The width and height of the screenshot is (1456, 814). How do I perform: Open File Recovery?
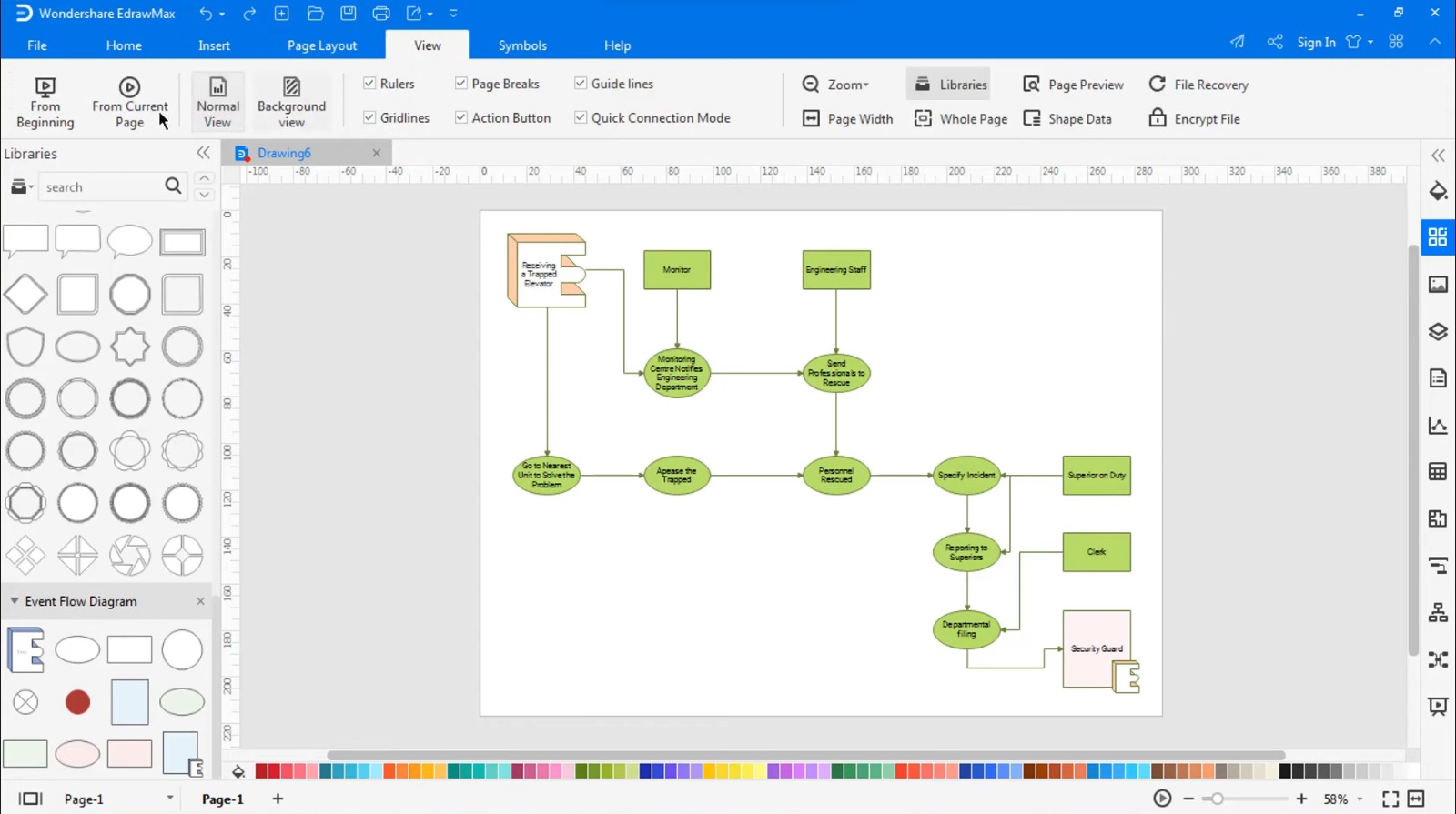click(x=1198, y=85)
